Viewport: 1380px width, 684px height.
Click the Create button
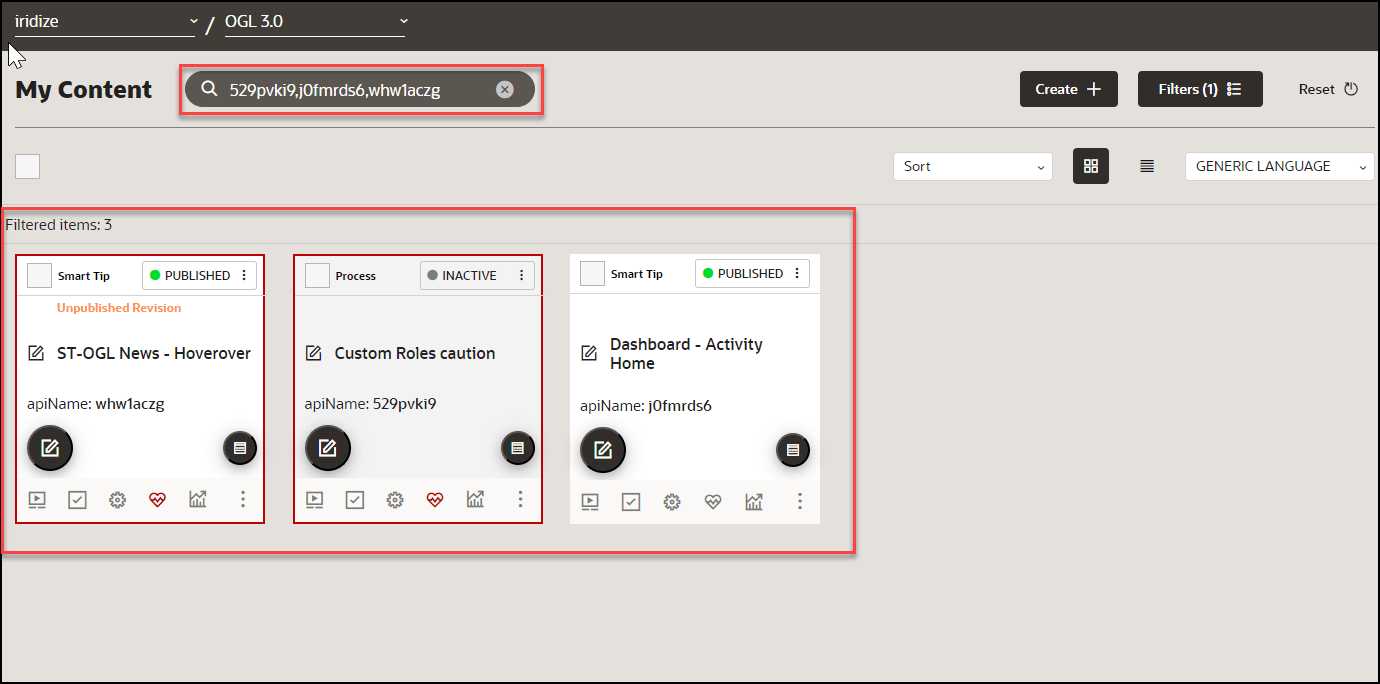(x=1069, y=89)
